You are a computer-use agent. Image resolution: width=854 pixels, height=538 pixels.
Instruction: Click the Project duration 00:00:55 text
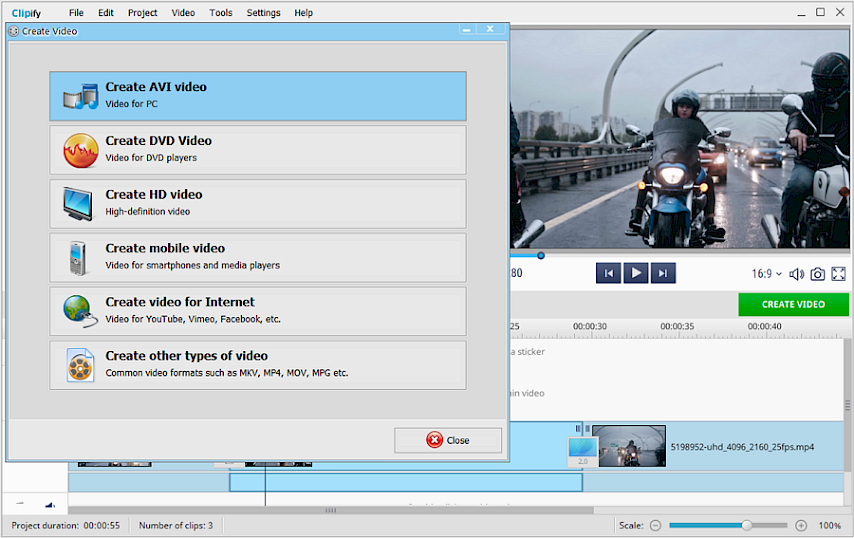click(65, 525)
